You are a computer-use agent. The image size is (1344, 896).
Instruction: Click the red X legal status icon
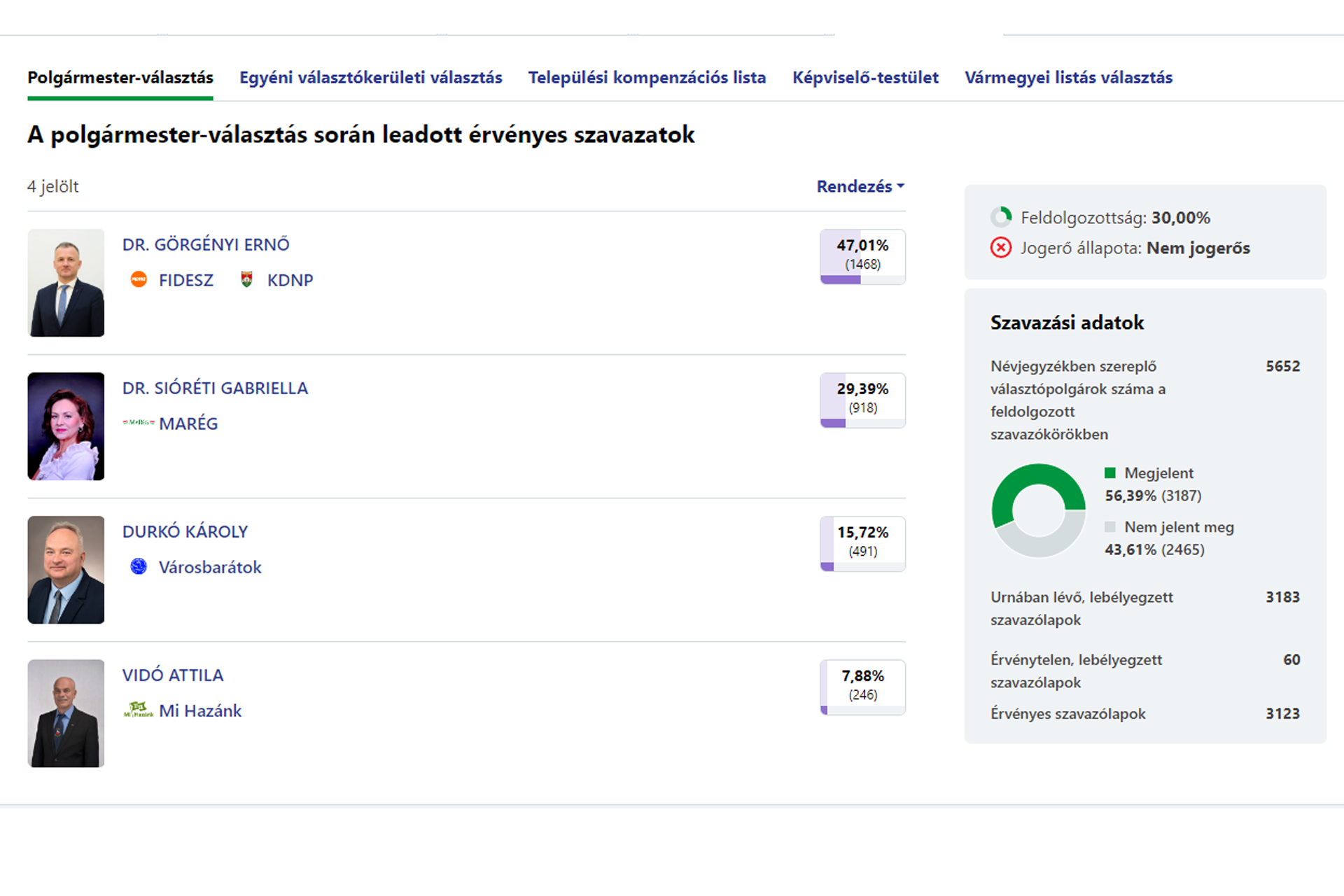click(1001, 248)
